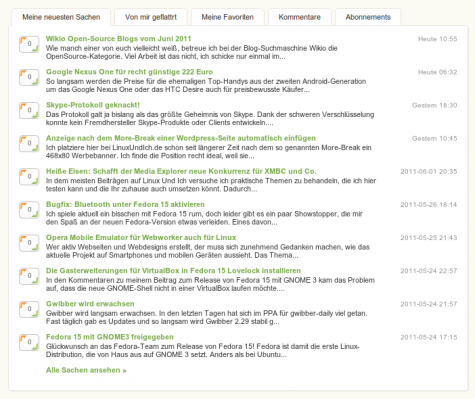
Task: Open Heiße Eisen Media Explorer post
Action: point(181,171)
